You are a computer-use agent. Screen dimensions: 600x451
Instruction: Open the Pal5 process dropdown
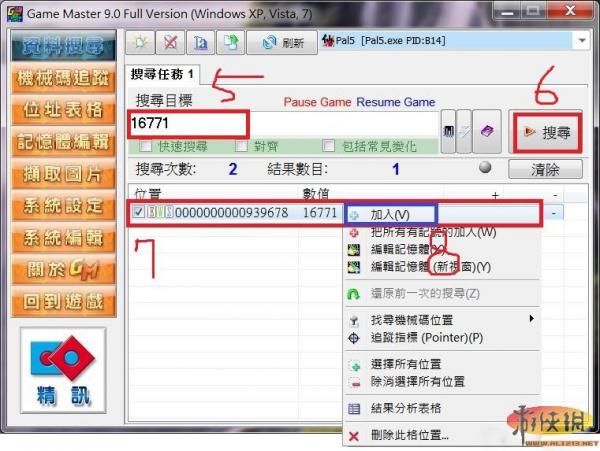pos(582,41)
